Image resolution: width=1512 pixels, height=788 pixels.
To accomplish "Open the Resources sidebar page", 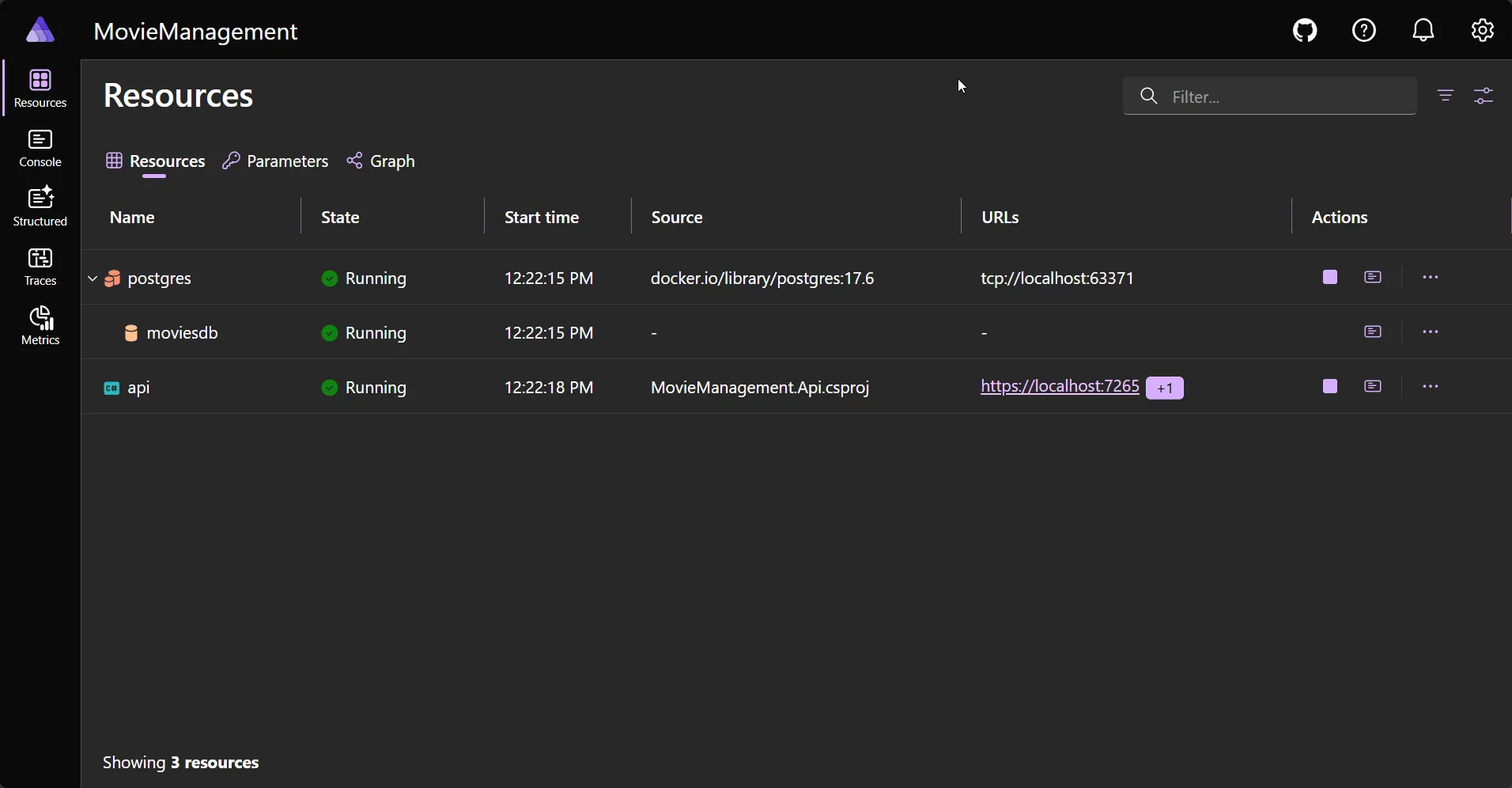I will (x=40, y=89).
